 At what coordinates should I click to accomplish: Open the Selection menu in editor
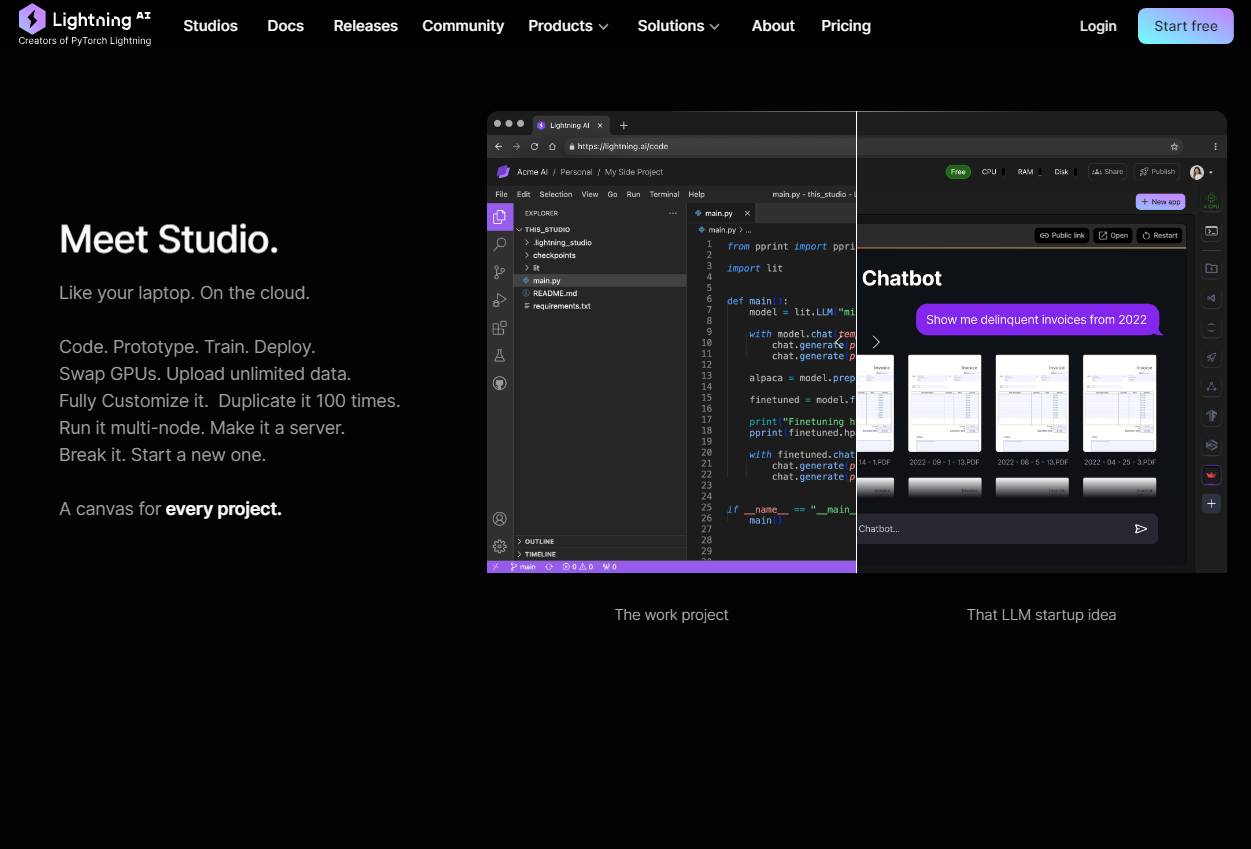556,194
